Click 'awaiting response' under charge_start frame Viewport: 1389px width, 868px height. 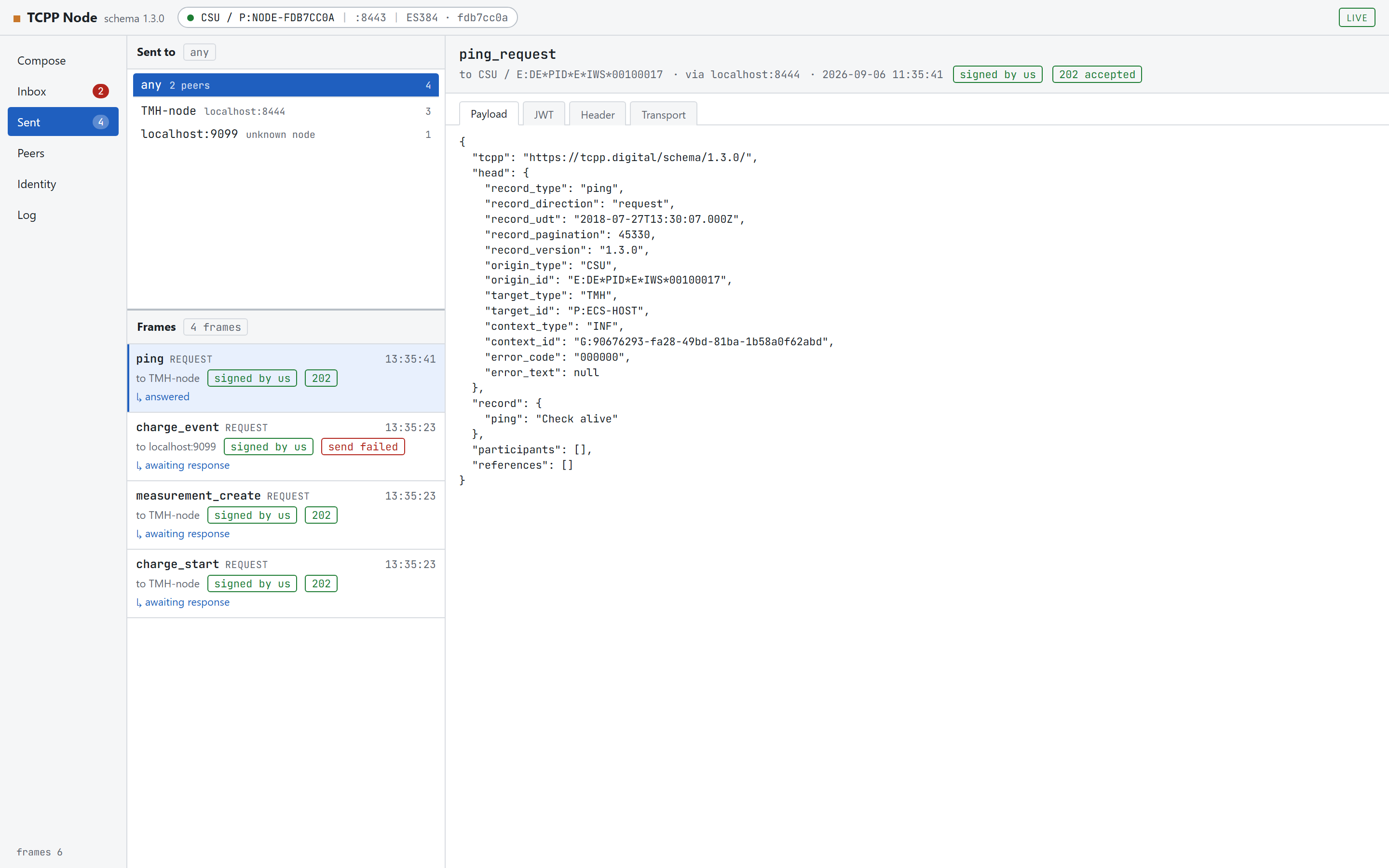182,602
